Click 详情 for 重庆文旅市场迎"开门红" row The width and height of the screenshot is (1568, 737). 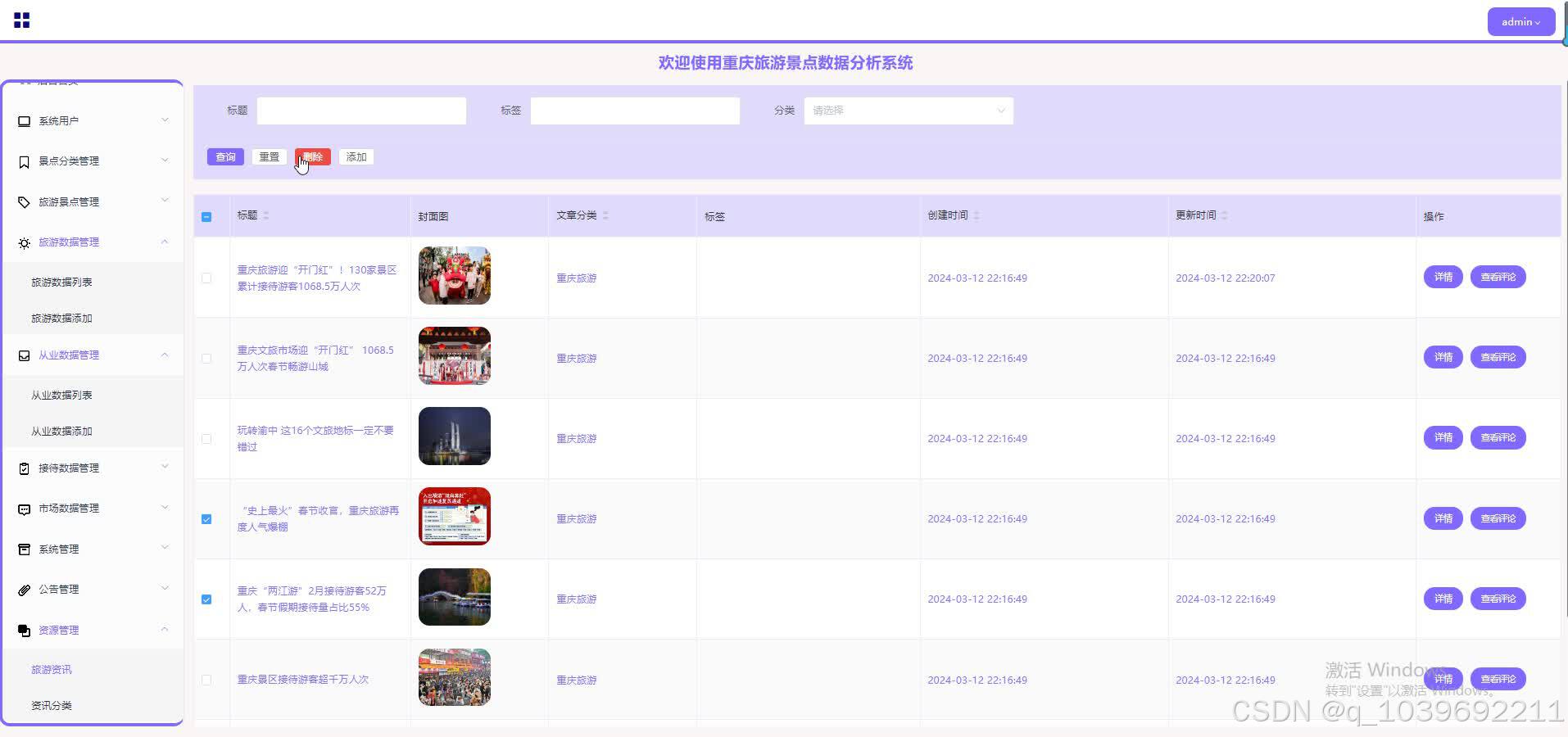[x=1443, y=358]
